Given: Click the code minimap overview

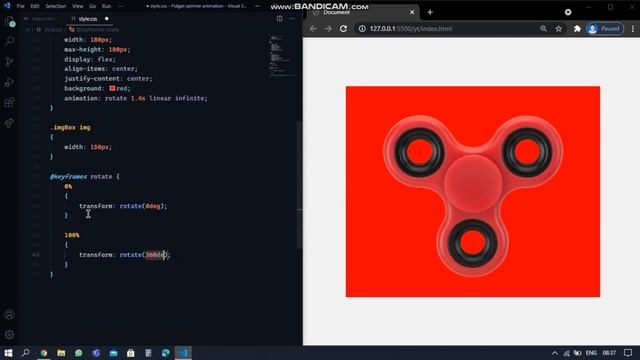Looking at the screenshot, I should (x=282, y=56).
